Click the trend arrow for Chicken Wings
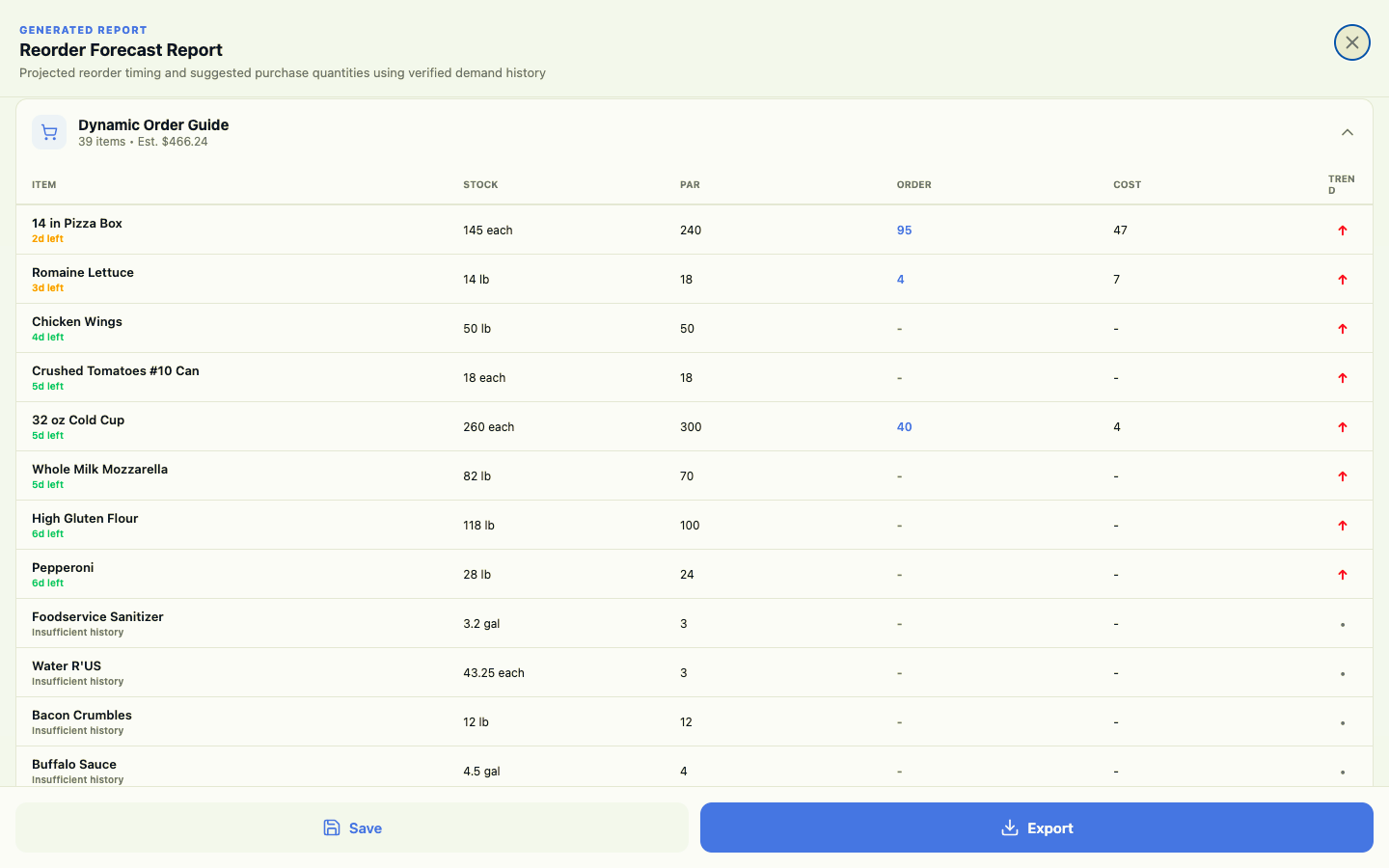Viewport: 1389px width, 868px height. (x=1342, y=329)
